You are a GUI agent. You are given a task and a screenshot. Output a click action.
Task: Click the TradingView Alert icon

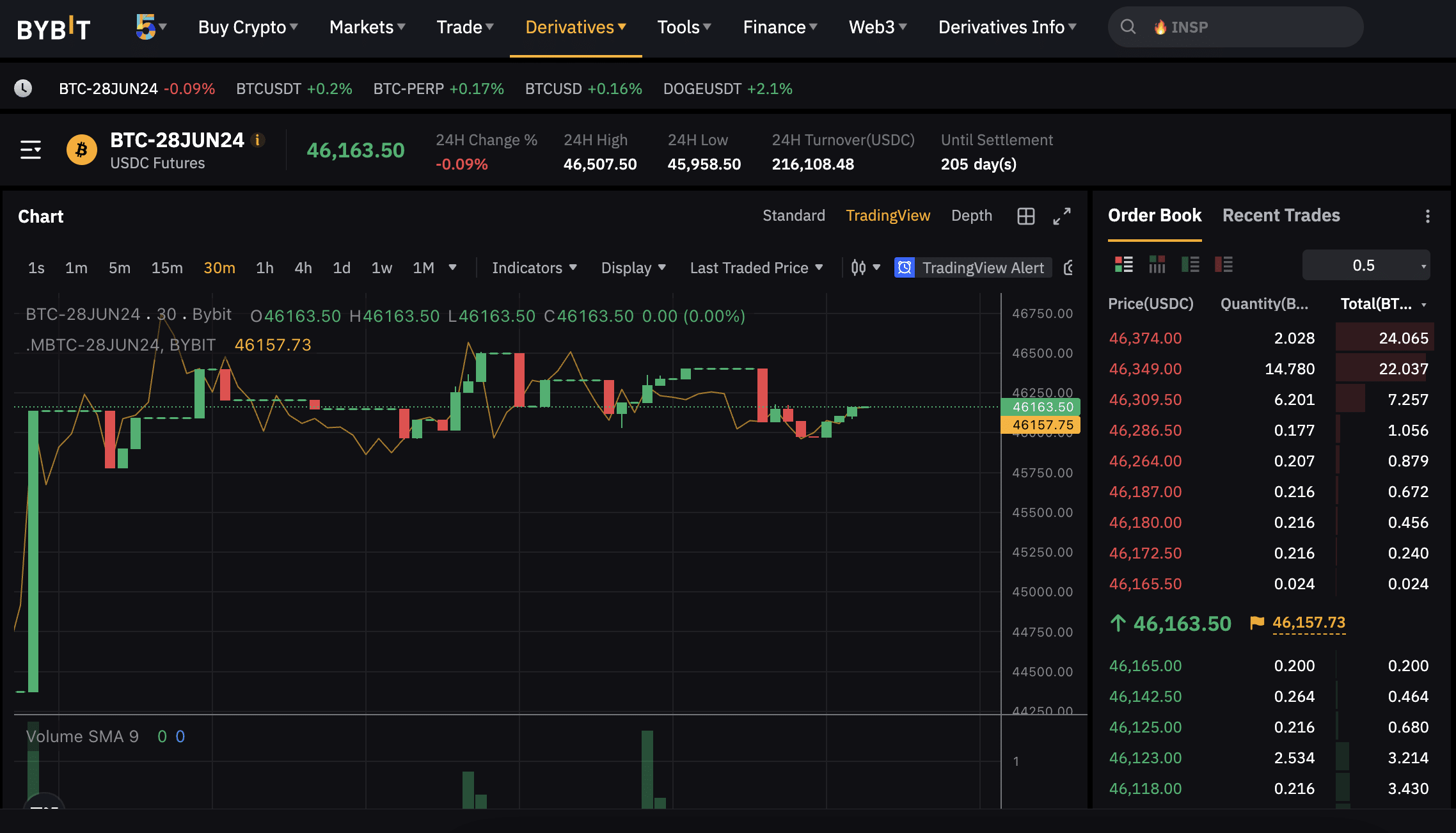(904, 267)
